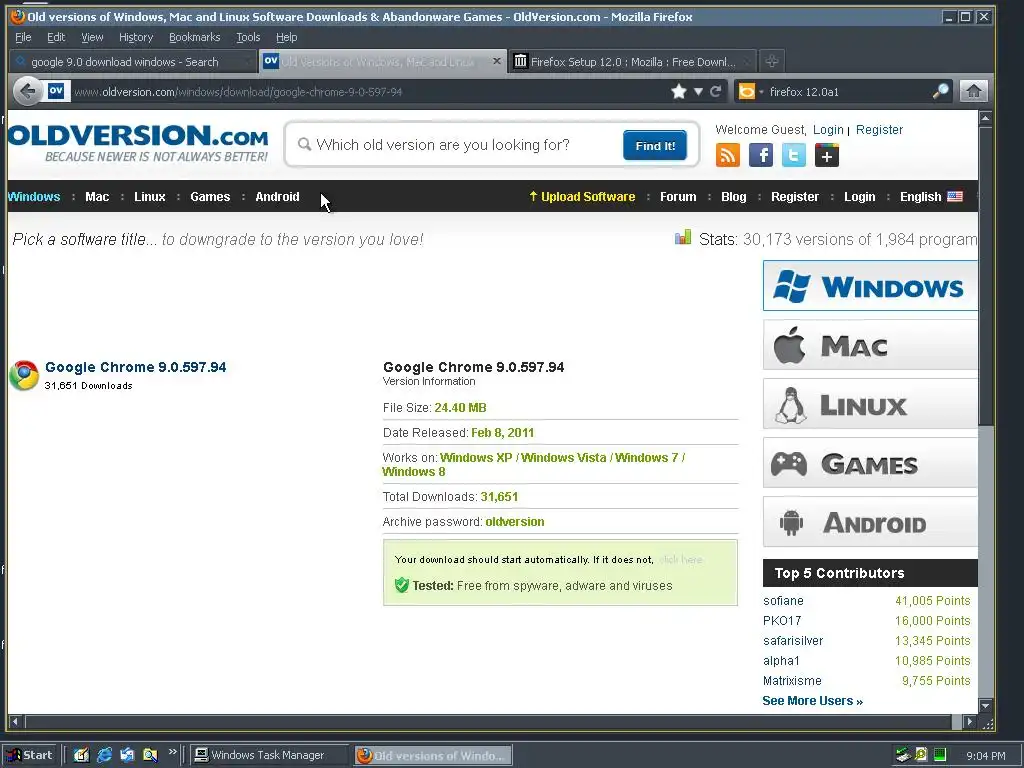Select Android in the site navigation bar

(277, 197)
